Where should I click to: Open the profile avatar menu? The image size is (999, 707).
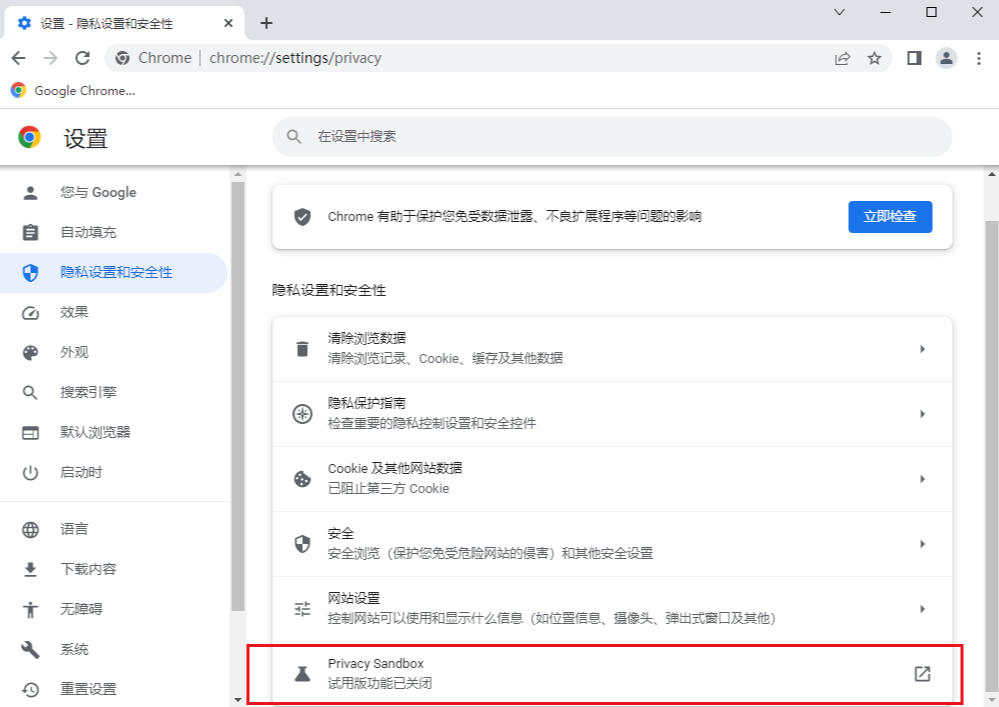tap(946, 58)
